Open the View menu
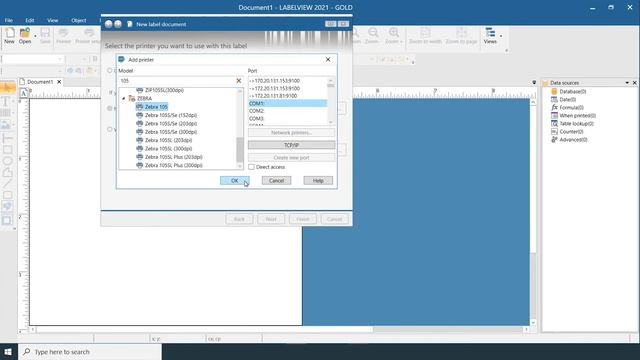 tap(53, 20)
